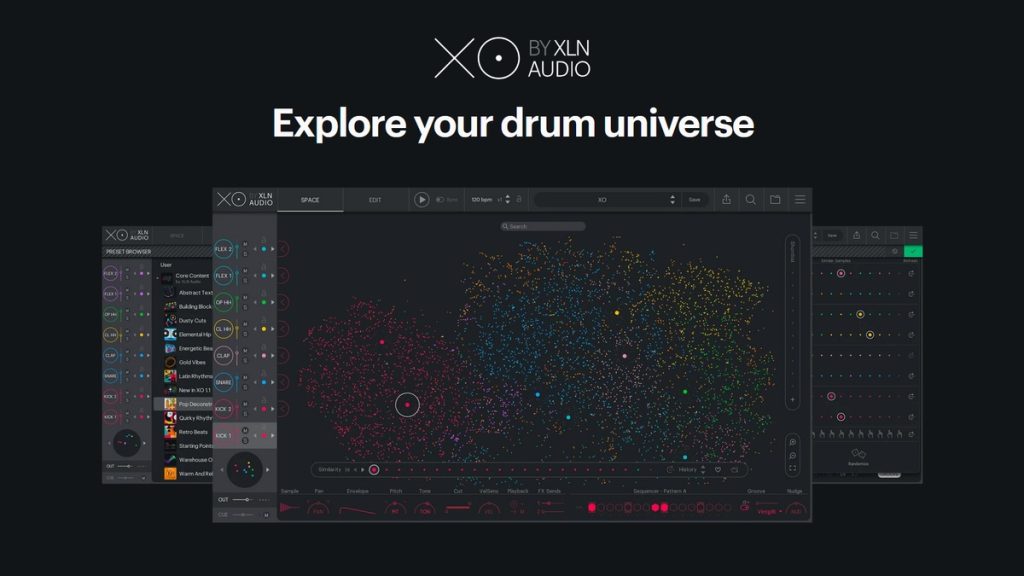Viewport: 1024px width, 576px height.
Task: Select Retro Beats in the Preset Browser window
Action: (x=193, y=432)
